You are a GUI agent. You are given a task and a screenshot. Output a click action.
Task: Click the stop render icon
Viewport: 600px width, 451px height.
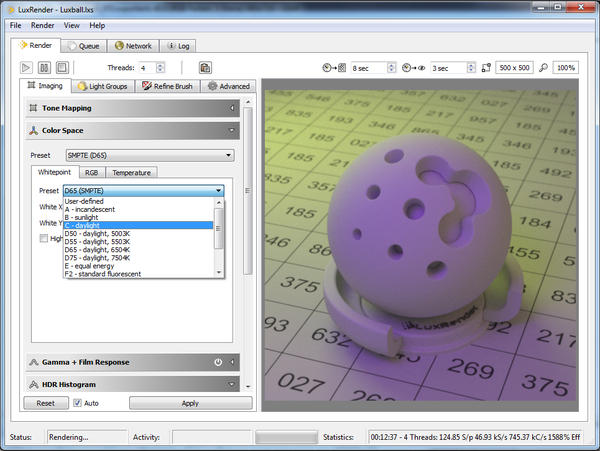pos(62,68)
